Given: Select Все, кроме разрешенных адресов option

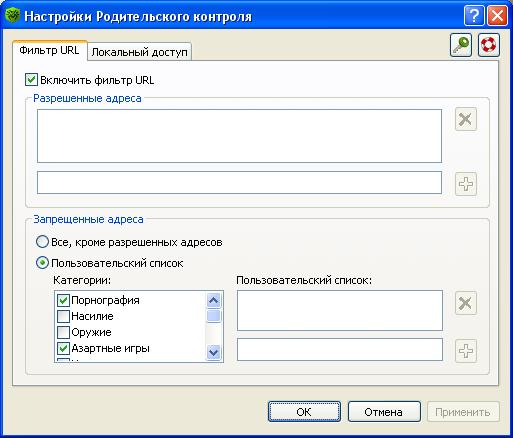Looking at the screenshot, I should pyautogui.click(x=42, y=242).
